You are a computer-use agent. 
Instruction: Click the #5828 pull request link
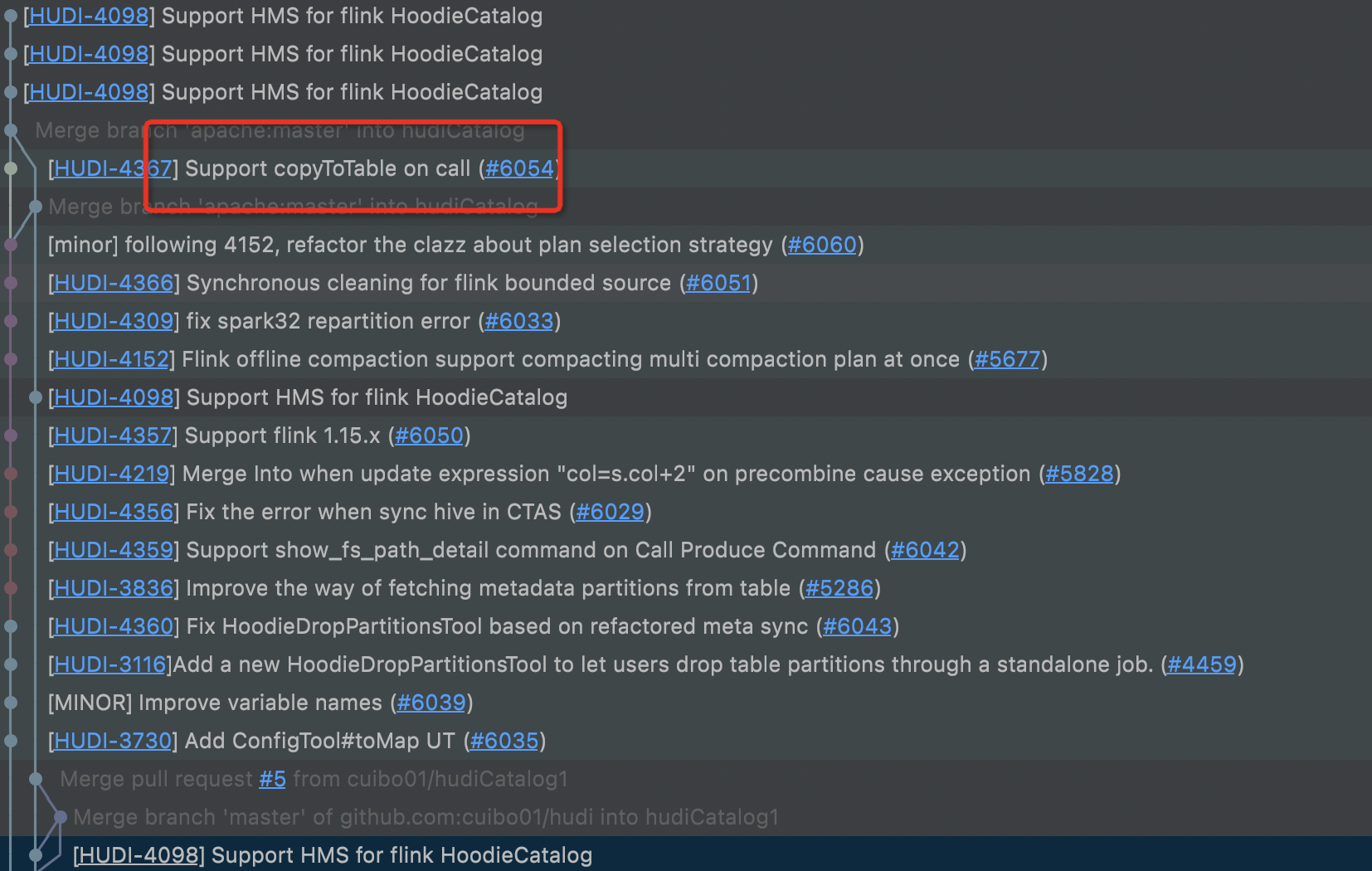(1078, 474)
